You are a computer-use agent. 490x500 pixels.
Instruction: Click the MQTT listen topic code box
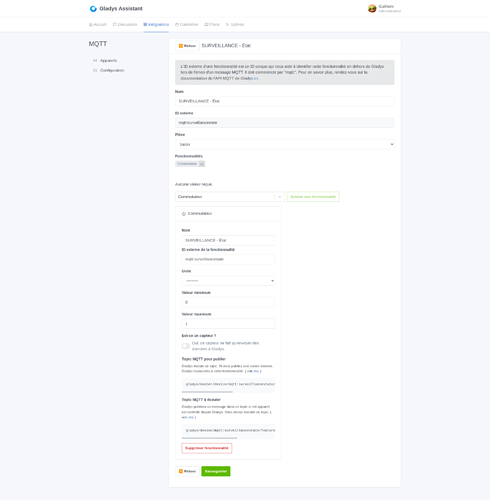[x=228, y=430]
